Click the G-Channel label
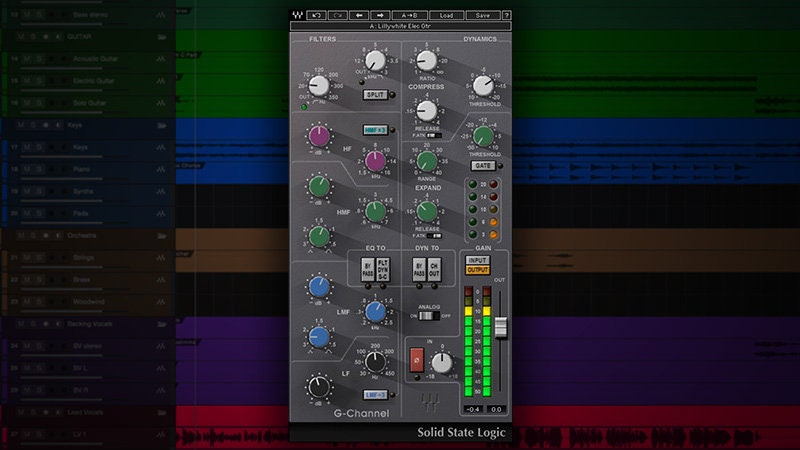The height and width of the screenshot is (450, 800). pos(361,413)
